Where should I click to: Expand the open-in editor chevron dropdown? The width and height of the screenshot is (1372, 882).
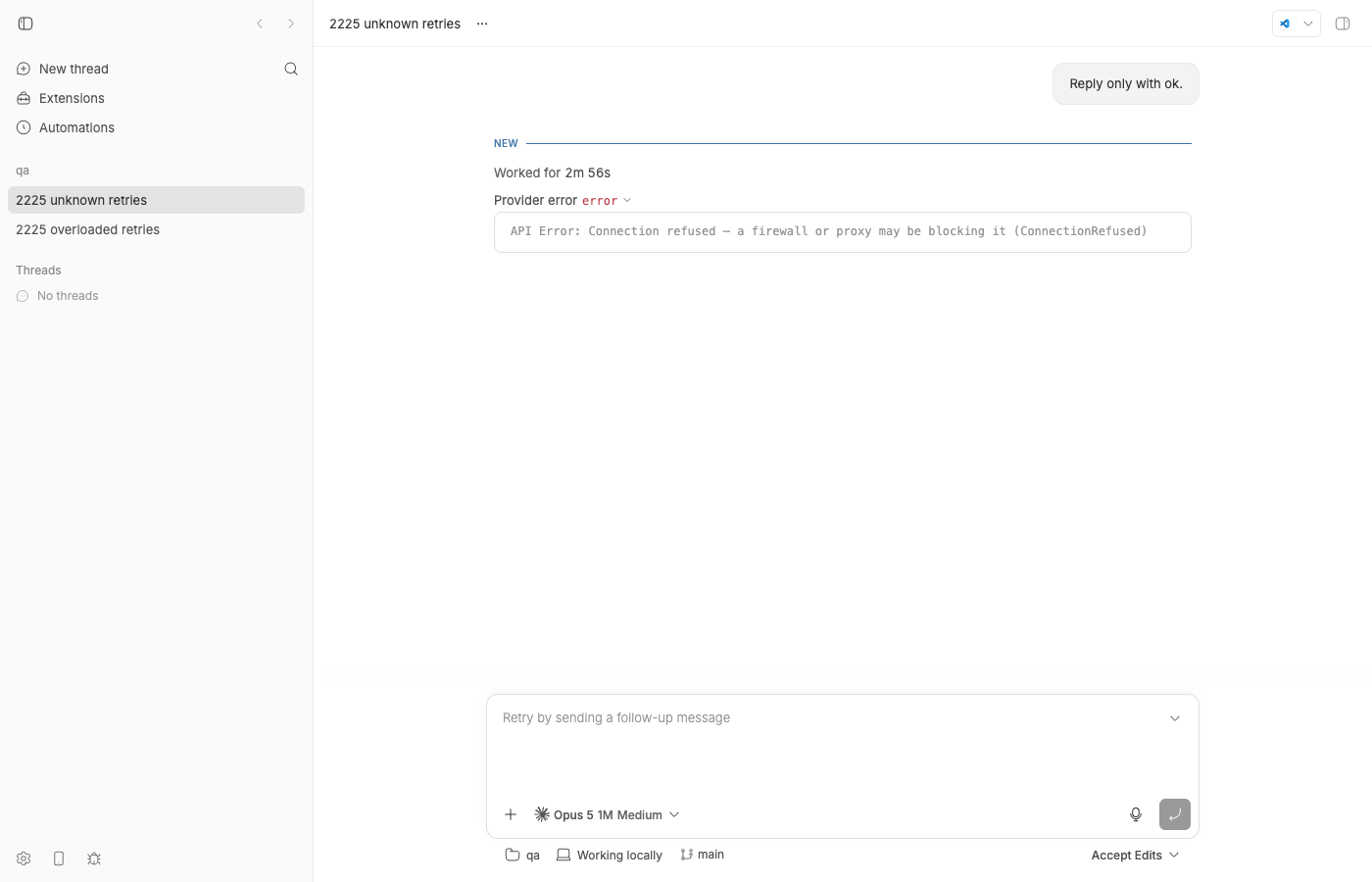point(1308,24)
